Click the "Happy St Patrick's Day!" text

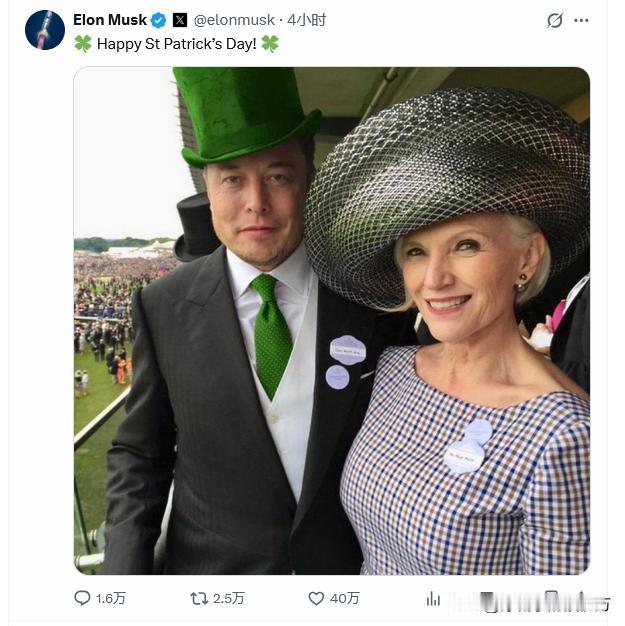(176, 44)
